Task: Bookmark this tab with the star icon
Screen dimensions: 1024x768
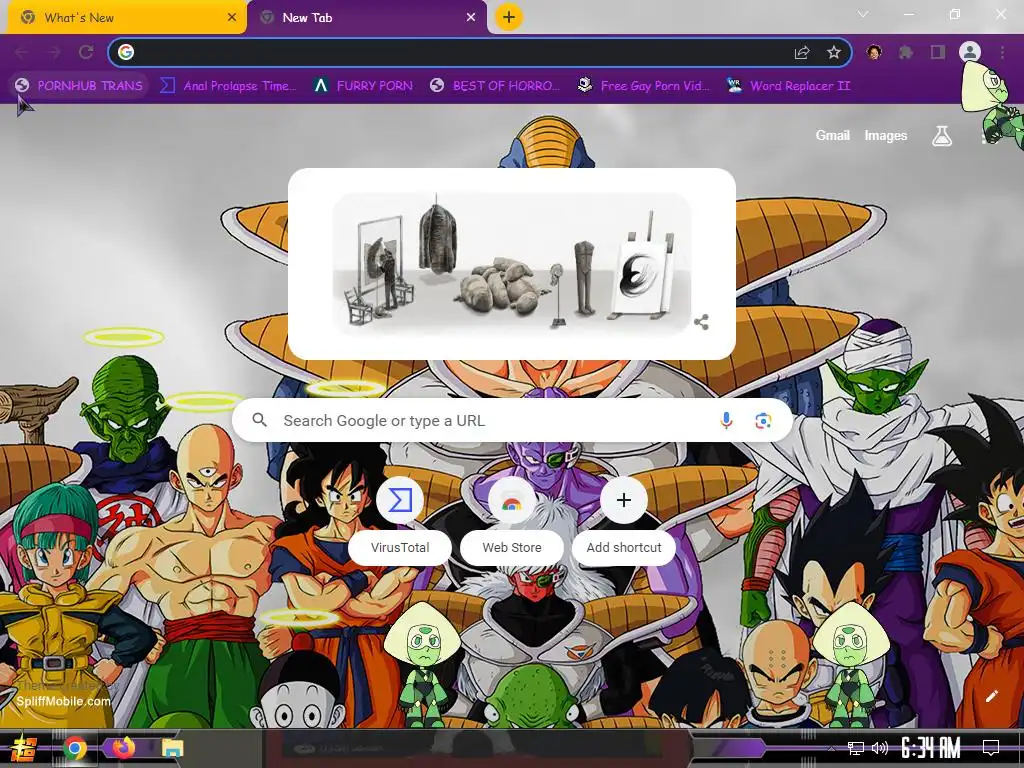Action: 833,52
